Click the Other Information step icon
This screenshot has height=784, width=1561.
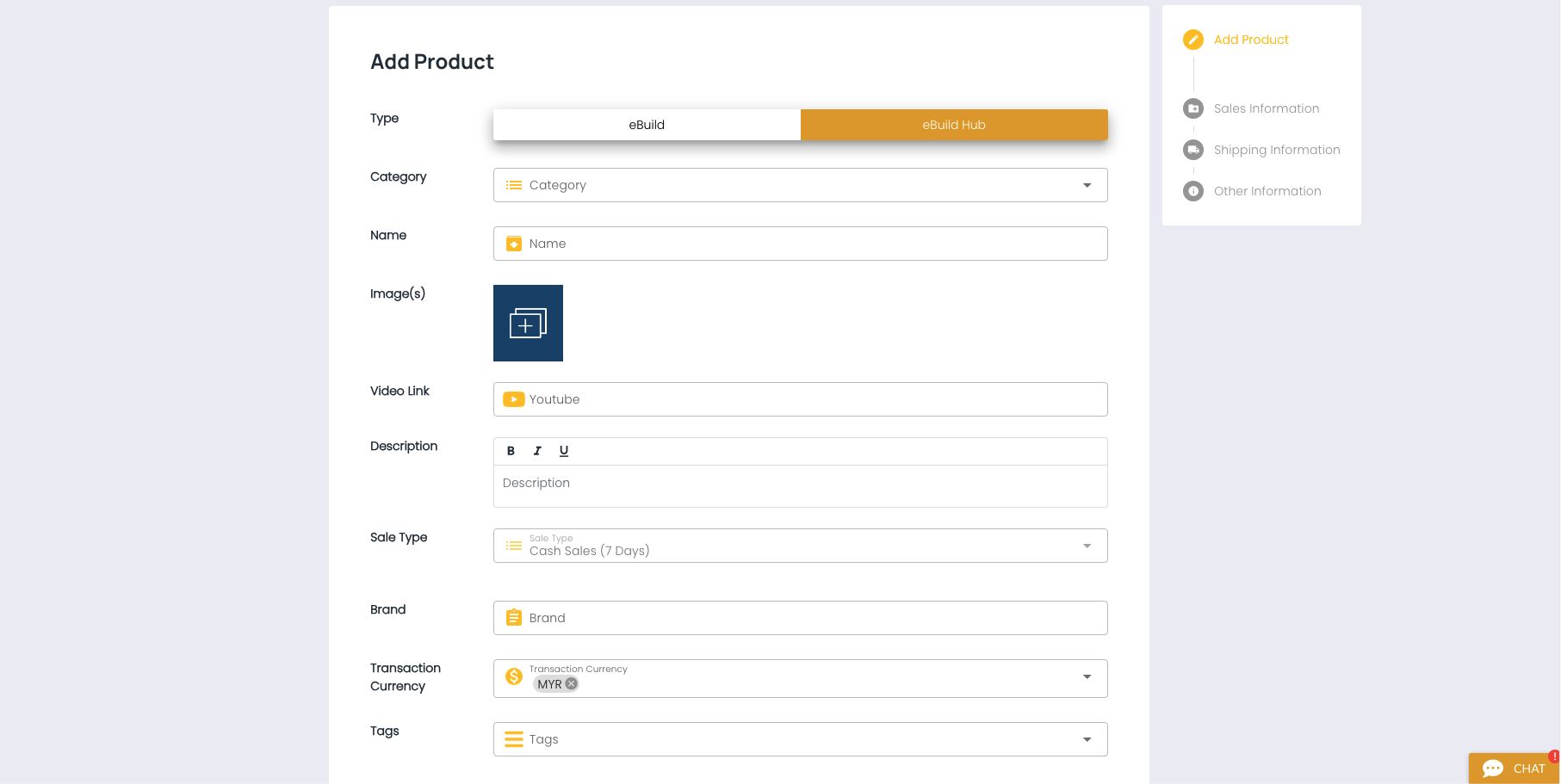click(x=1193, y=191)
